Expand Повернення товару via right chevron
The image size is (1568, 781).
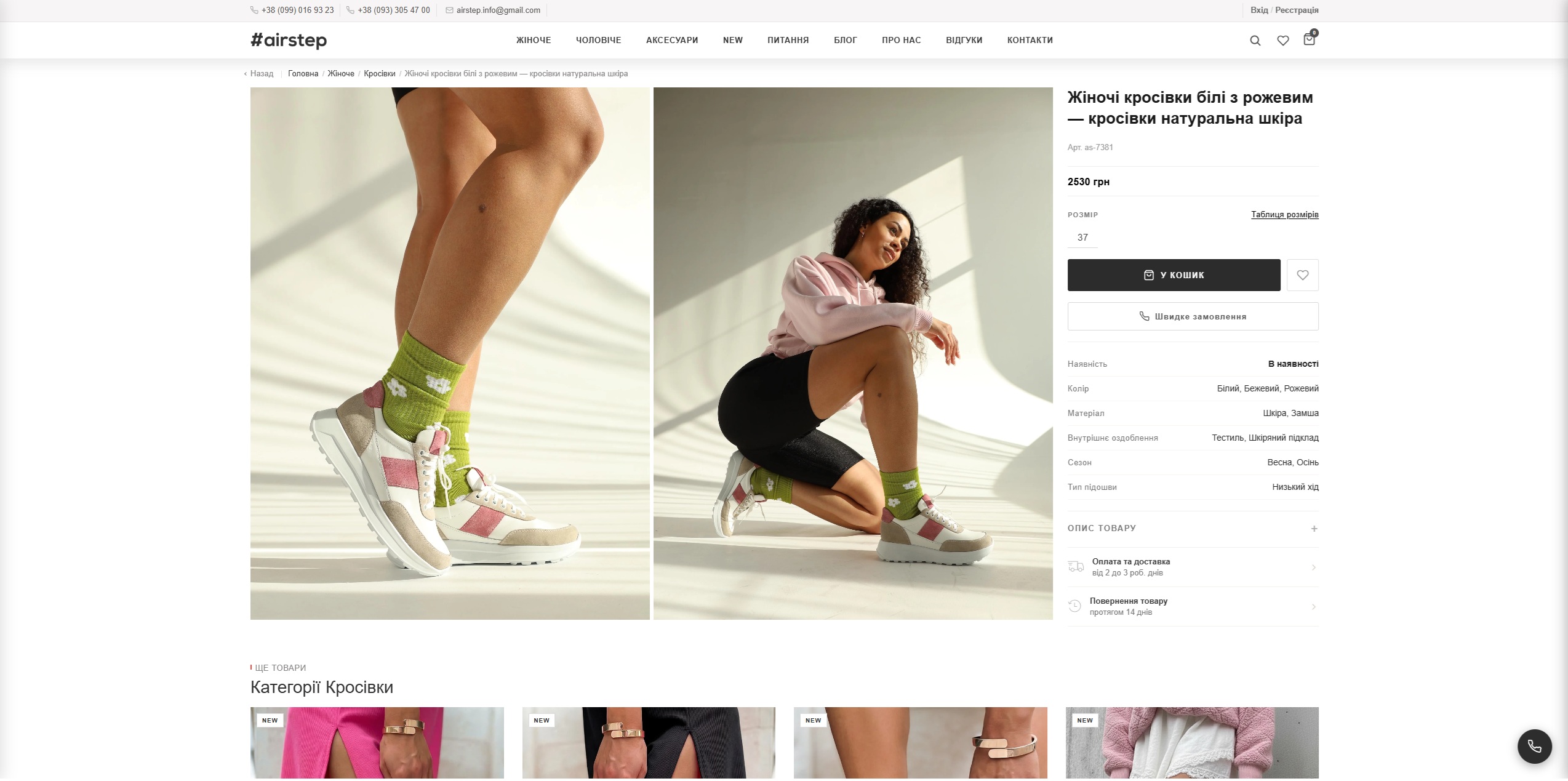click(x=1314, y=606)
